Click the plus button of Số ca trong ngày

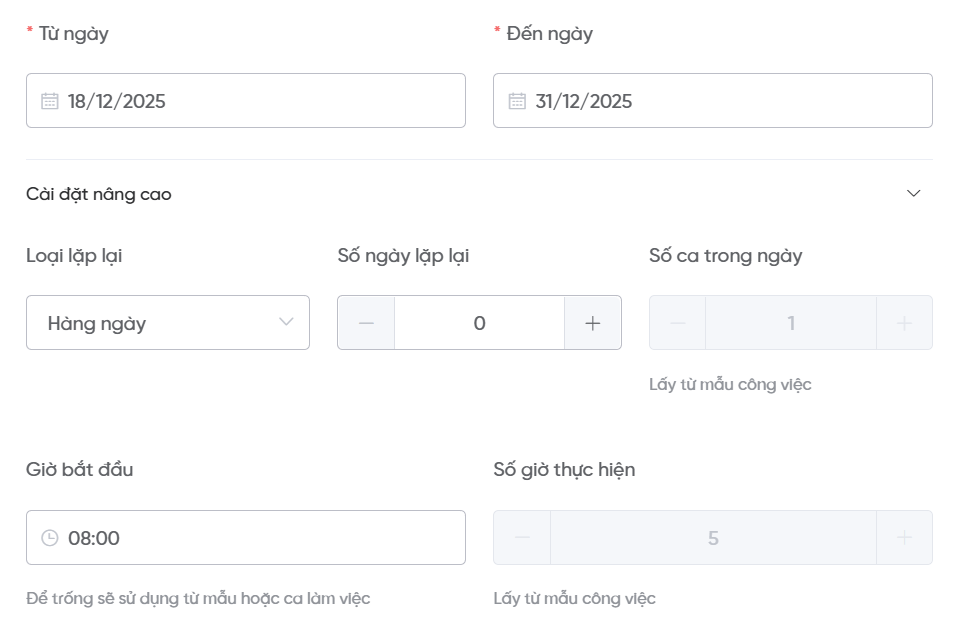[904, 323]
